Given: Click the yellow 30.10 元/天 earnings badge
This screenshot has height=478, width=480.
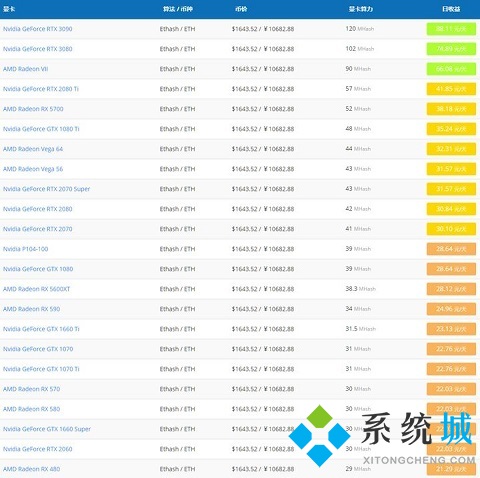Looking at the screenshot, I should 451,229.
